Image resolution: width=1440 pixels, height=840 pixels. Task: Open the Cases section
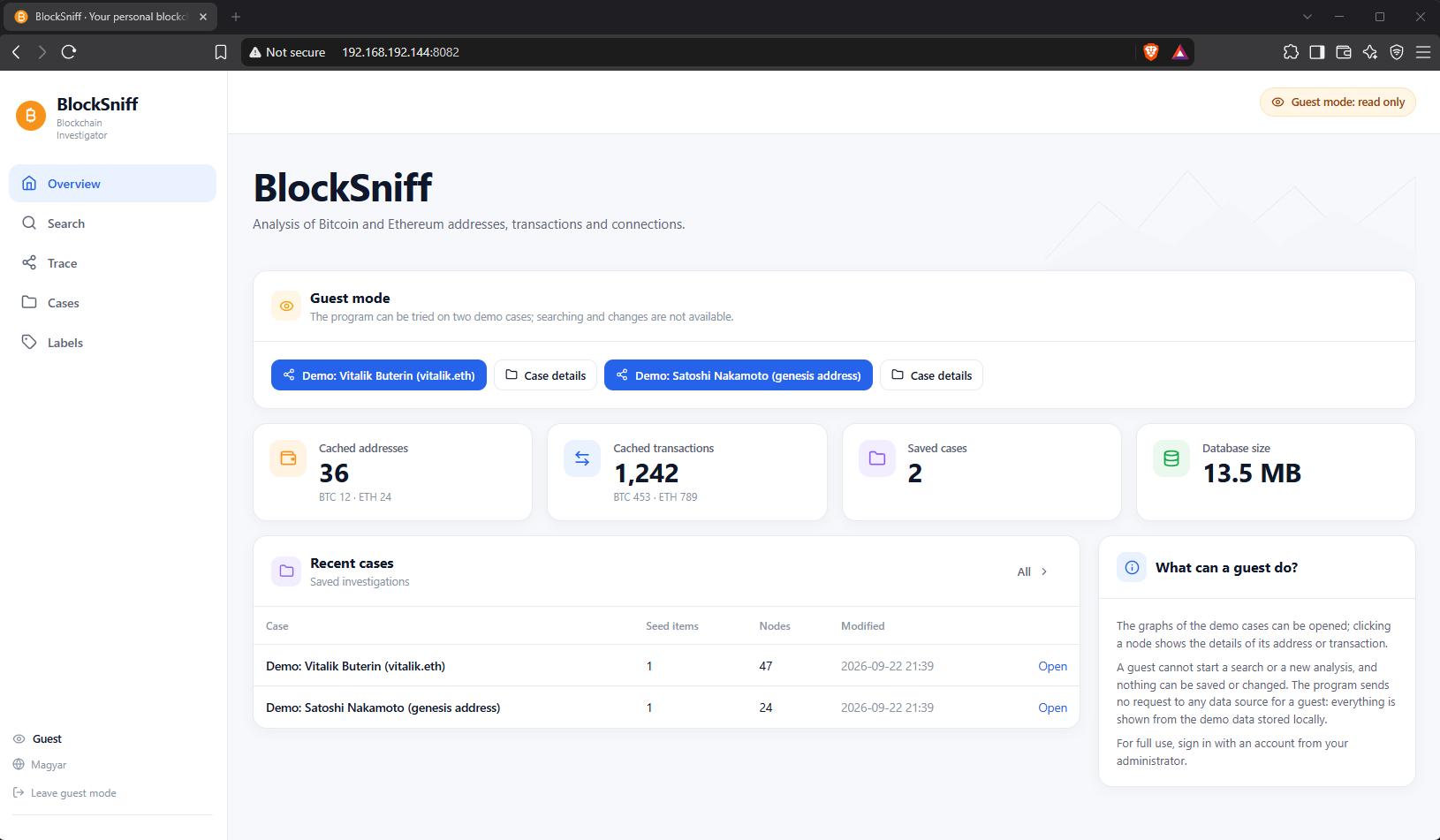pos(112,303)
